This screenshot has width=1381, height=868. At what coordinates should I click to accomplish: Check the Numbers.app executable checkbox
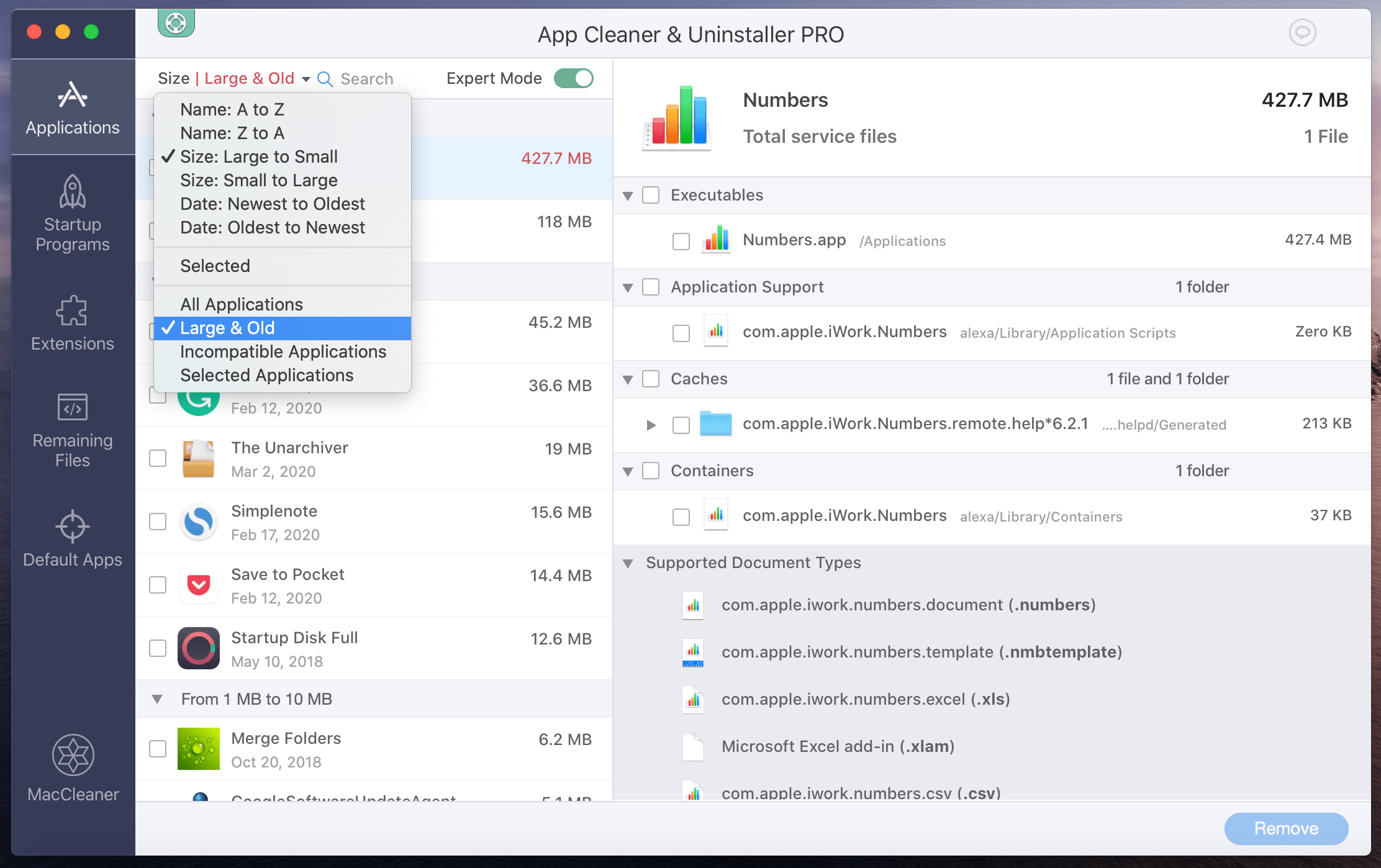pyautogui.click(x=680, y=240)
